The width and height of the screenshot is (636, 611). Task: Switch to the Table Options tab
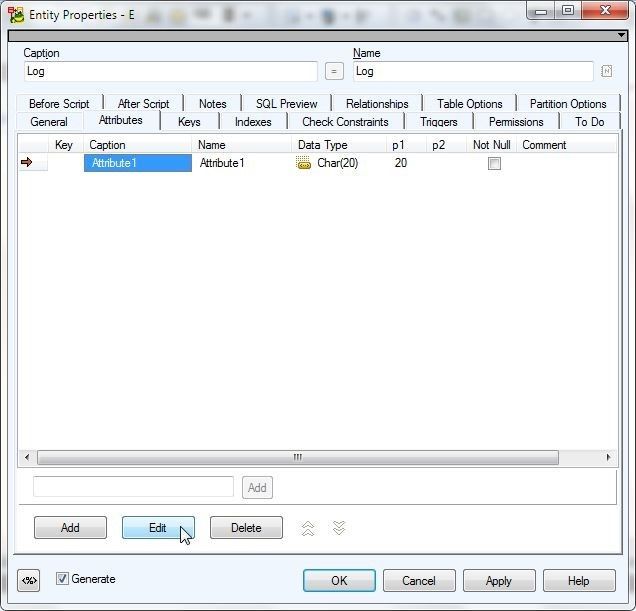point(470,104)
